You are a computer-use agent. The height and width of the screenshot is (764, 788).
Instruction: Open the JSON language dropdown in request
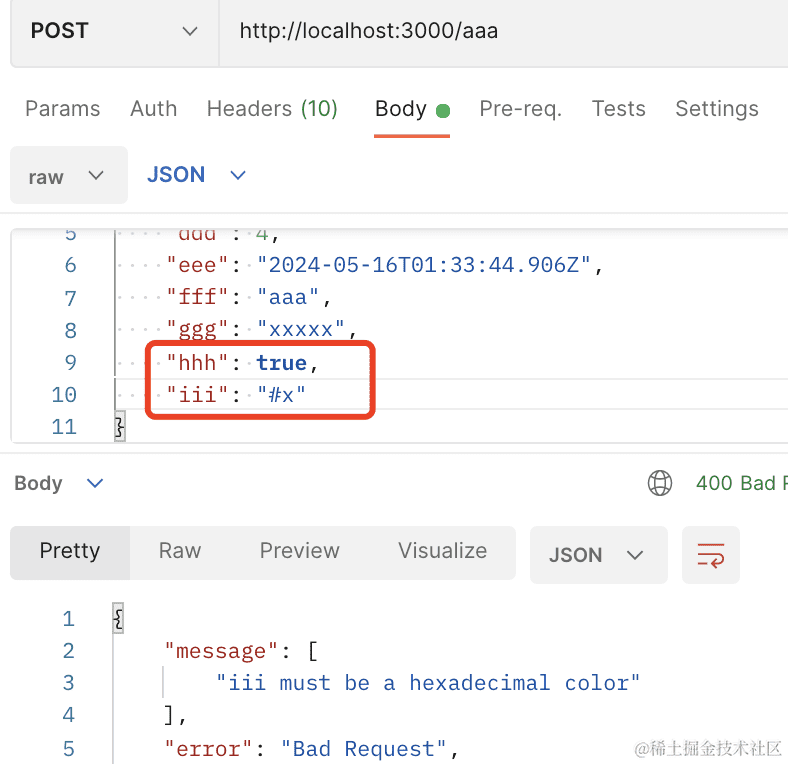pos(196,175)
